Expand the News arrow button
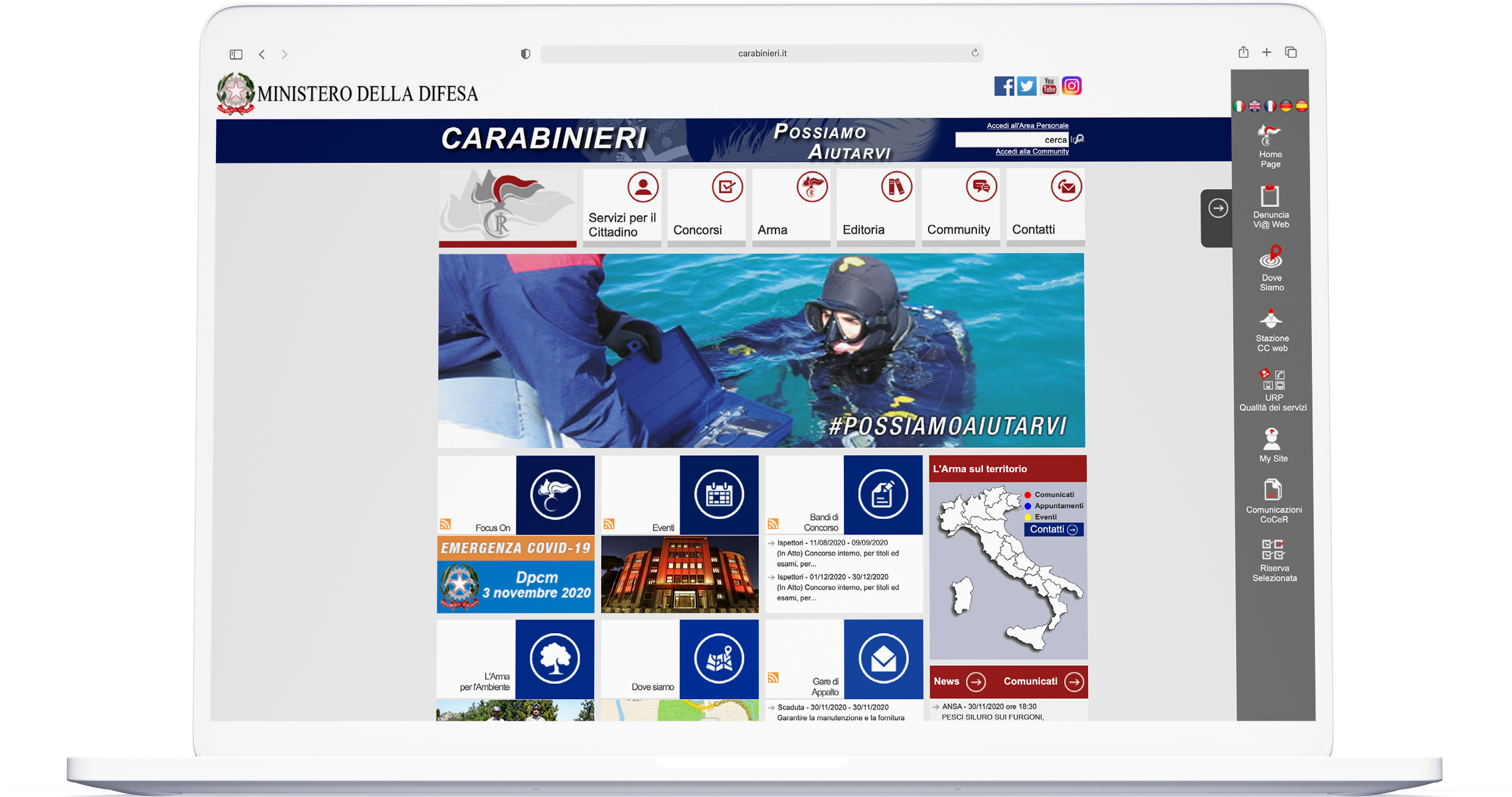 tap(976, 682)
